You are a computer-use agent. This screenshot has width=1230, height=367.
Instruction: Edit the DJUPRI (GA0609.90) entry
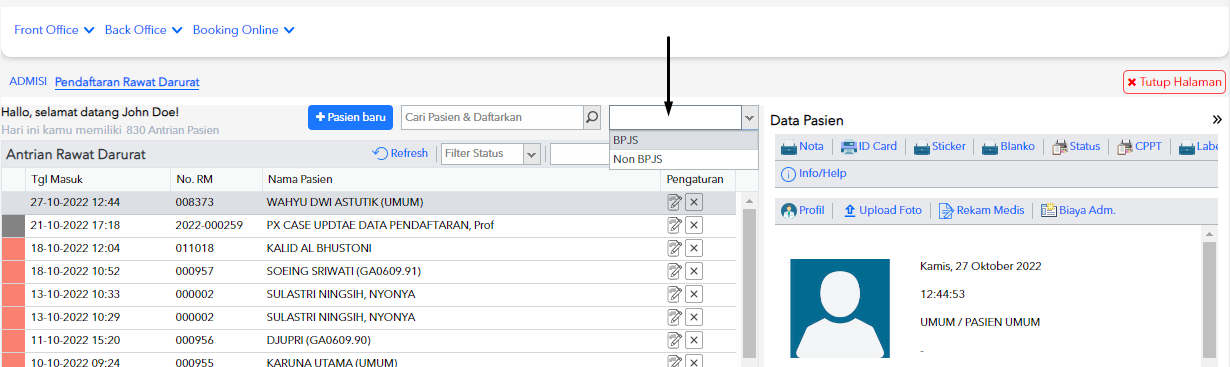click(675, 340)
